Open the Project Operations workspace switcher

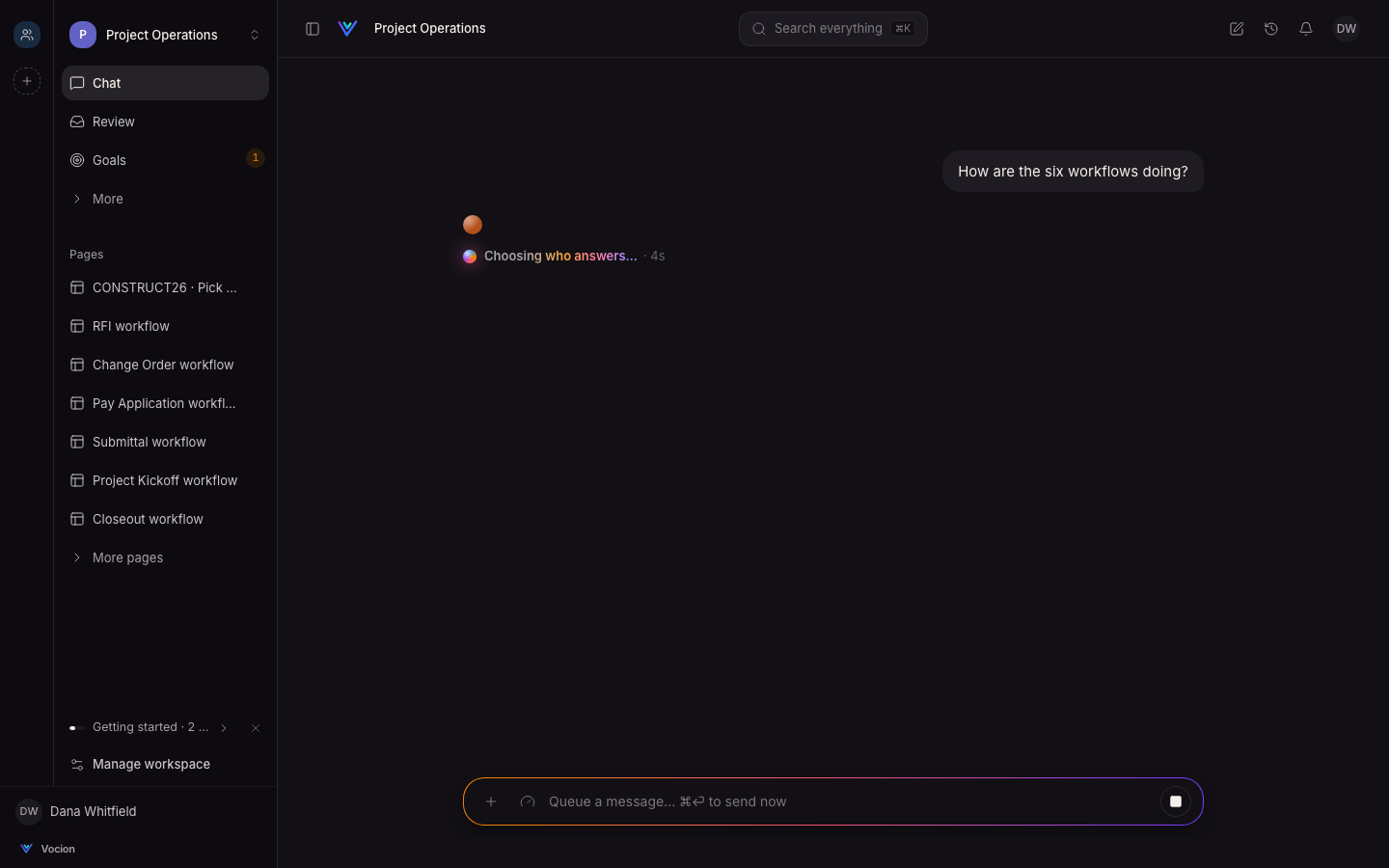pyautogui.click(x=165, y=35)
